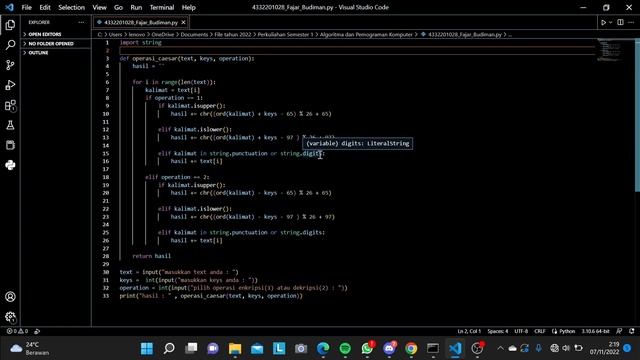Screen dimensions: 640x360
Task: Open the Python view in activity bar
Action: tap(10, 165)
